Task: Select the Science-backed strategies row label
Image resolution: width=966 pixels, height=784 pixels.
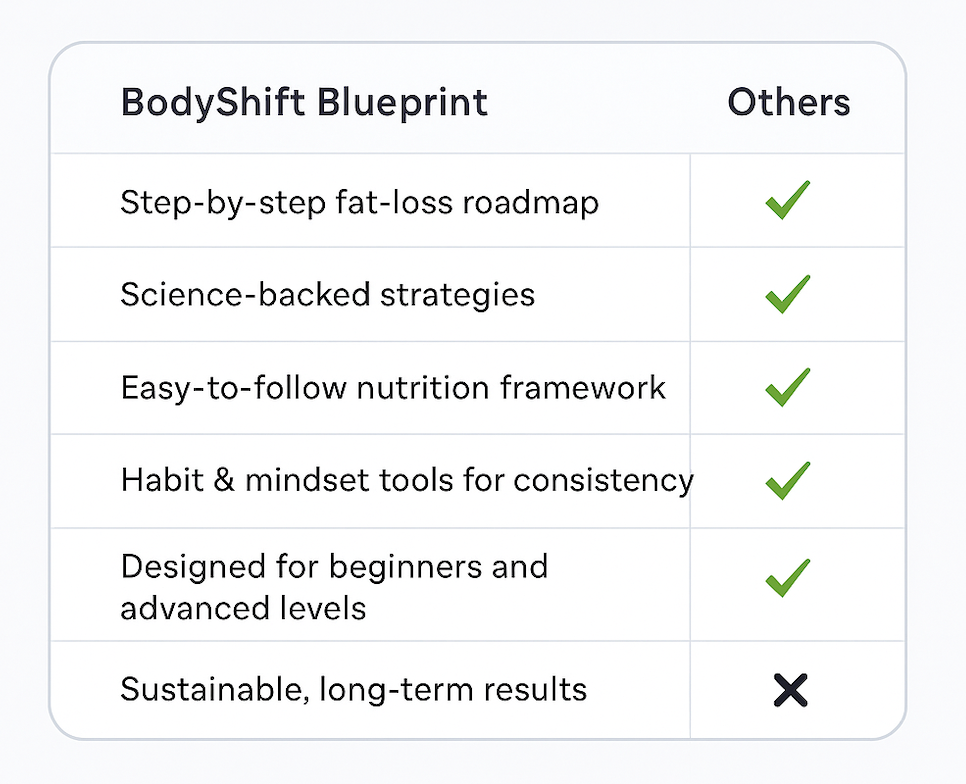Action: (327, 295)
